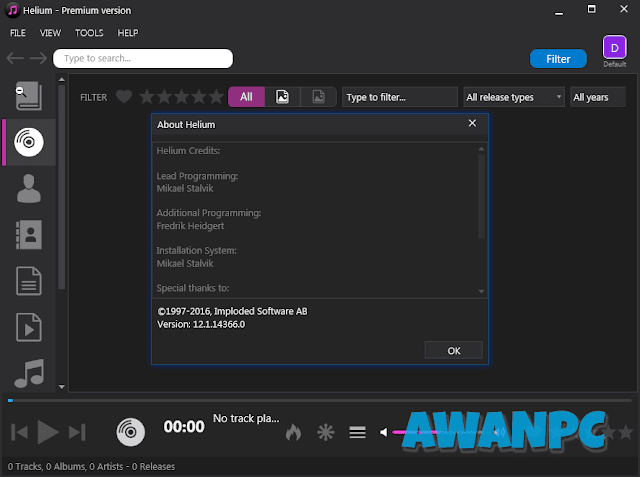The image size is (640, 477).
Task: Click the No track playing label
Action: 246,419
